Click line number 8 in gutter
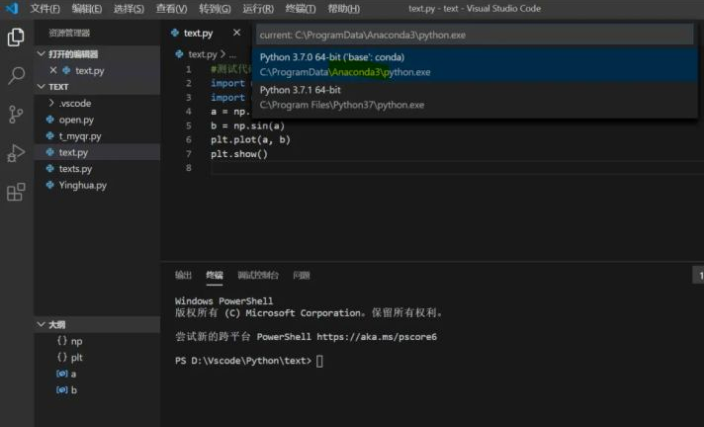The width and height of the screenshot is (704, 427). click(x=189, y=167)
